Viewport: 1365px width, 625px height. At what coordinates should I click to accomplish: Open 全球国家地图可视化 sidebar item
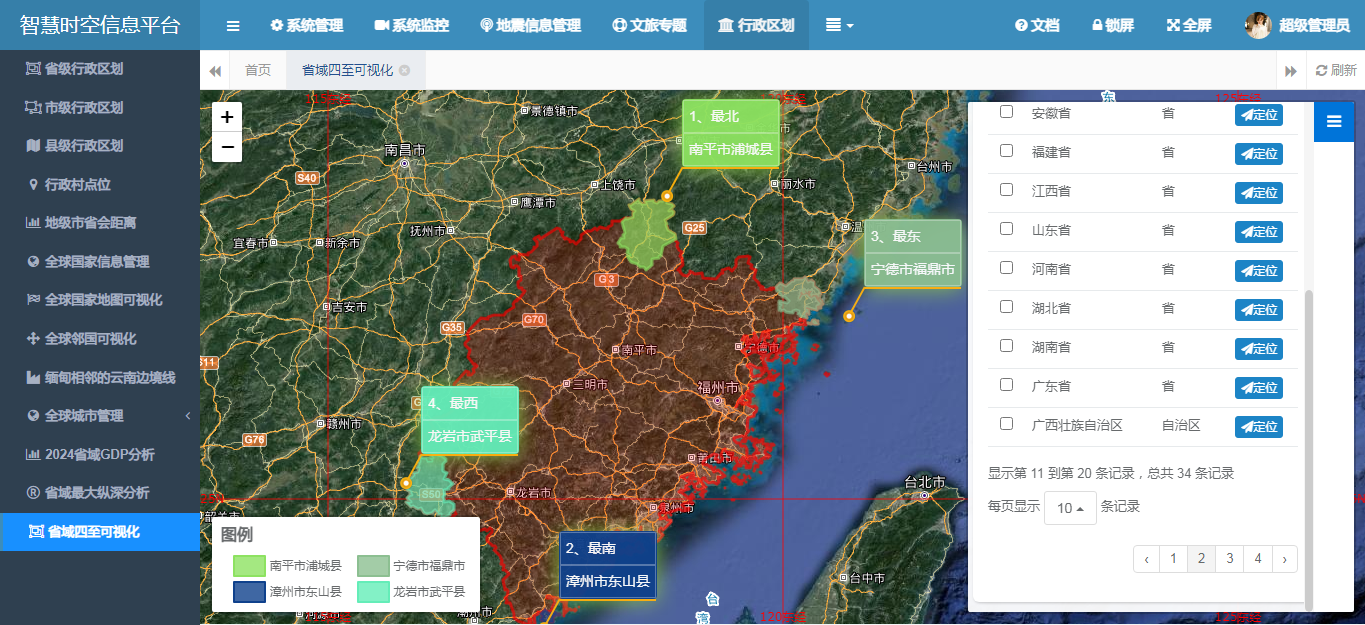(100, 300)
